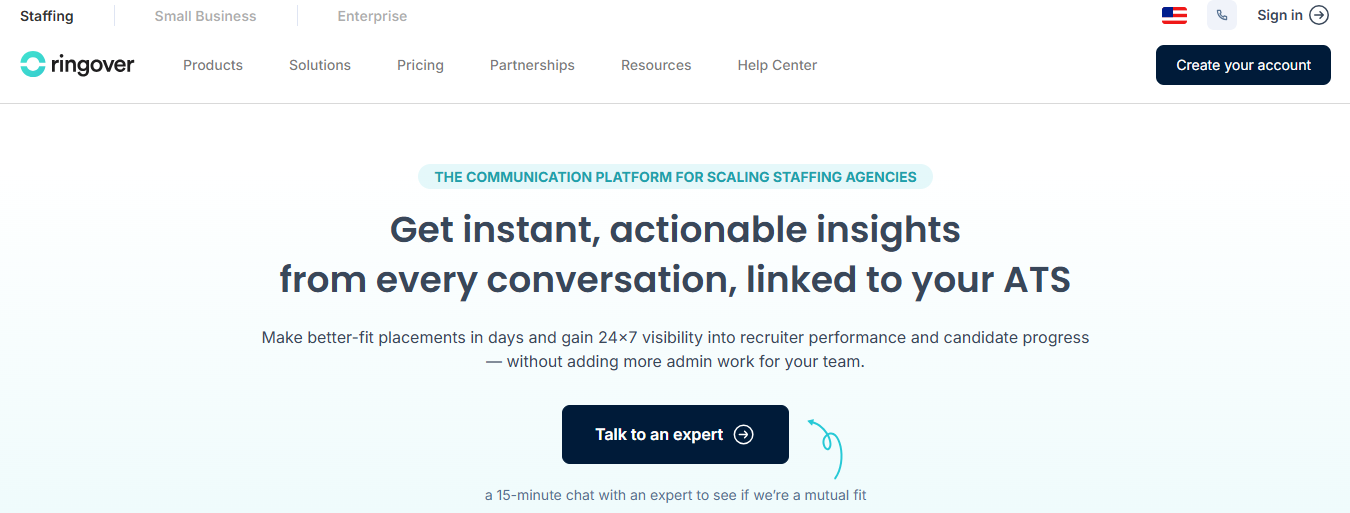Image resolution: width=1350 pixels, height=513 pixels.
Task: Open the US flag language selector
Action: point(1174,15)
